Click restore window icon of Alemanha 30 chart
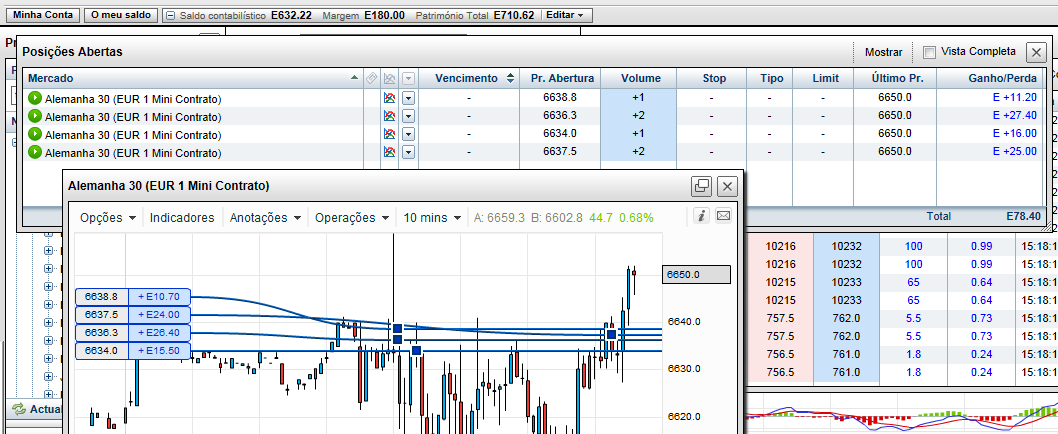Image resolution: width=1058 pixels, height=434 pixels. click(x=702, y=186)
